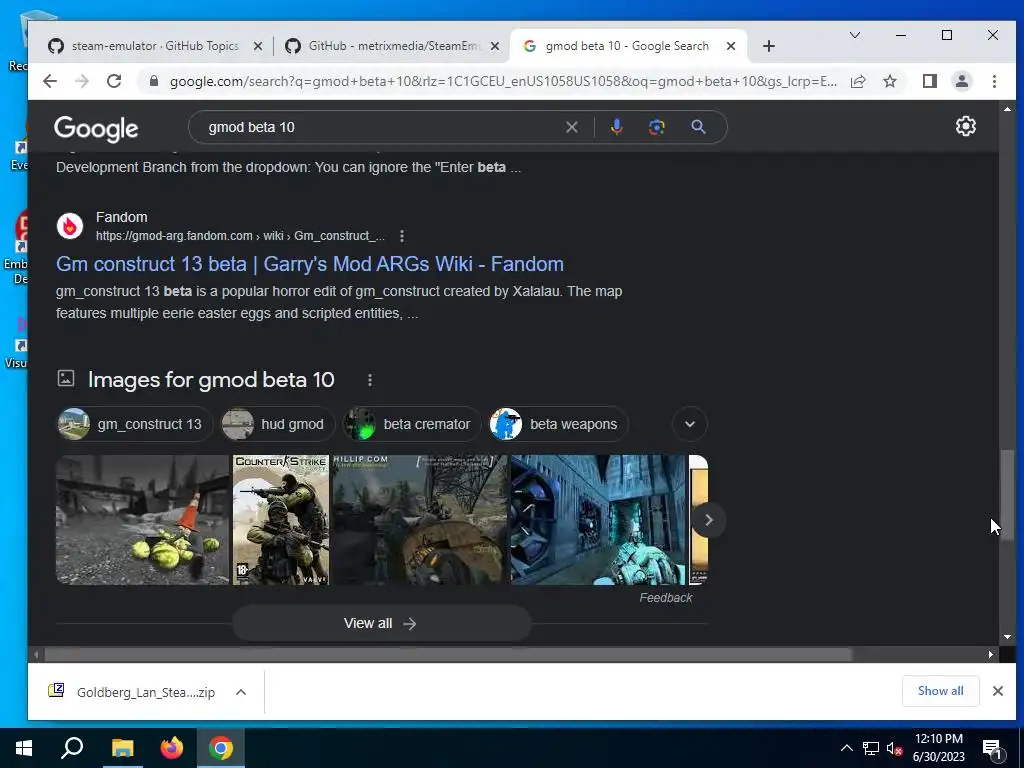Image resolution: width=1024 pixels, height=768 pixels.
Task: Start search by voice microphone
Action: pos(616,127)
